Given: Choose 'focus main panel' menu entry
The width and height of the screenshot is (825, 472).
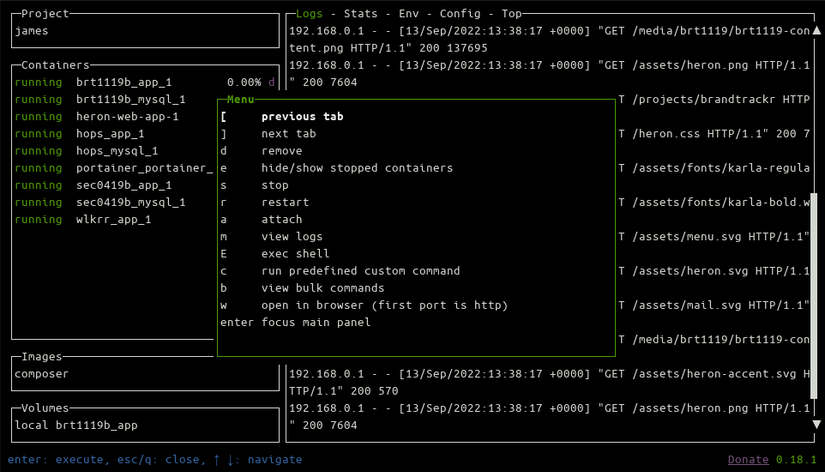Looking at the screenshot, I should 416,323.
